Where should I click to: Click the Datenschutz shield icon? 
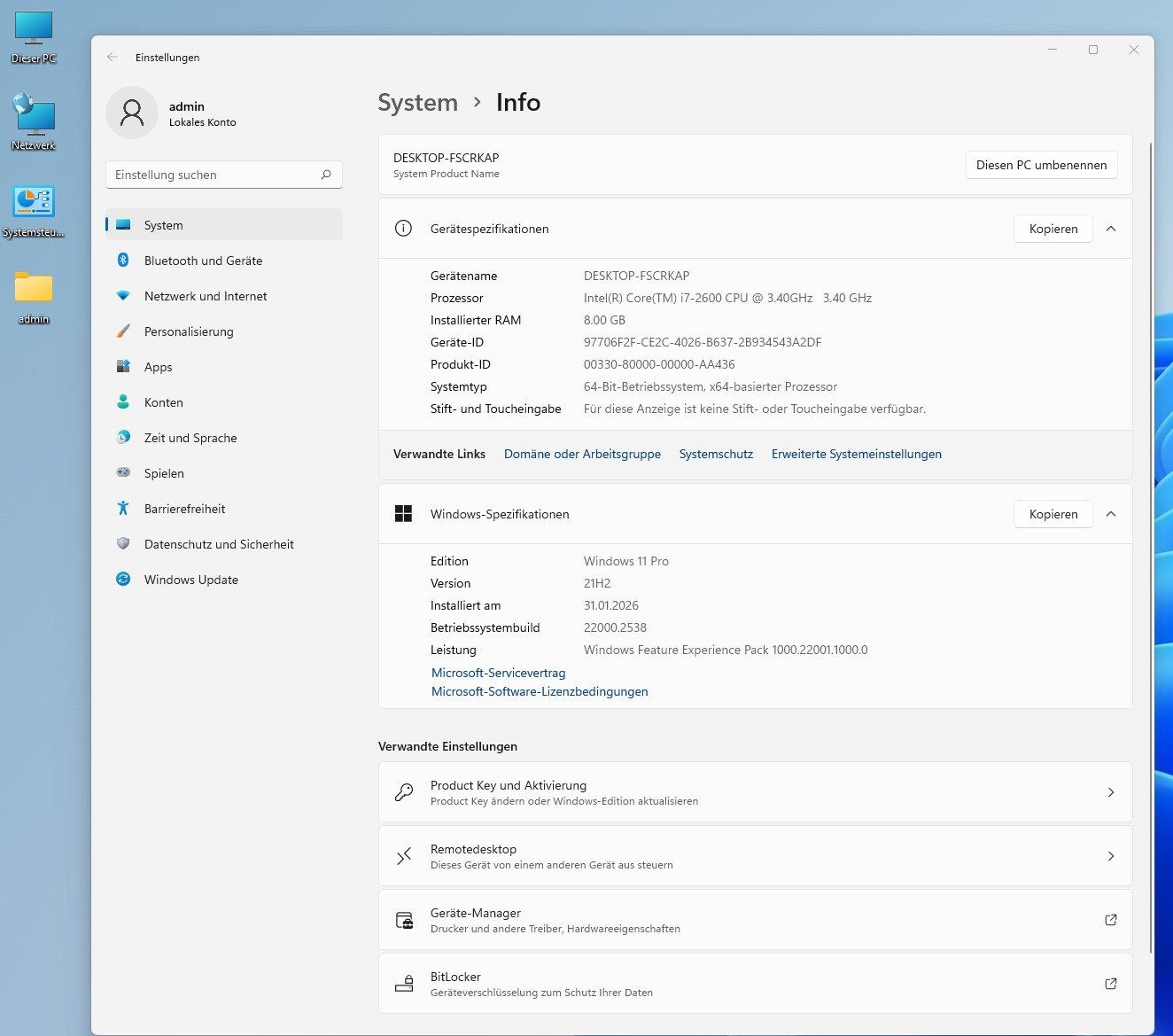123,544
